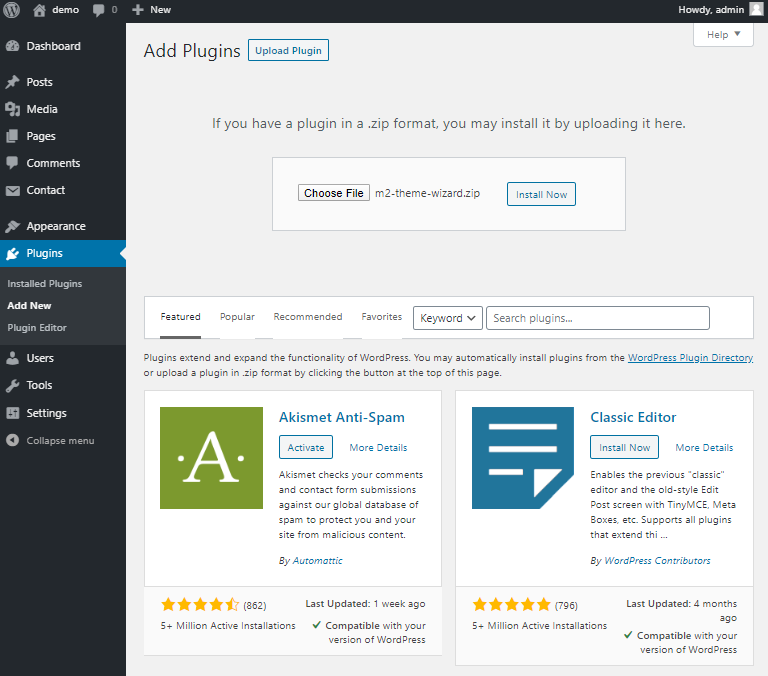Image resolution: width=768 pixels, height=676 pixels.
Task: Click the Tools wrench icon
Action: coord(12,386)
